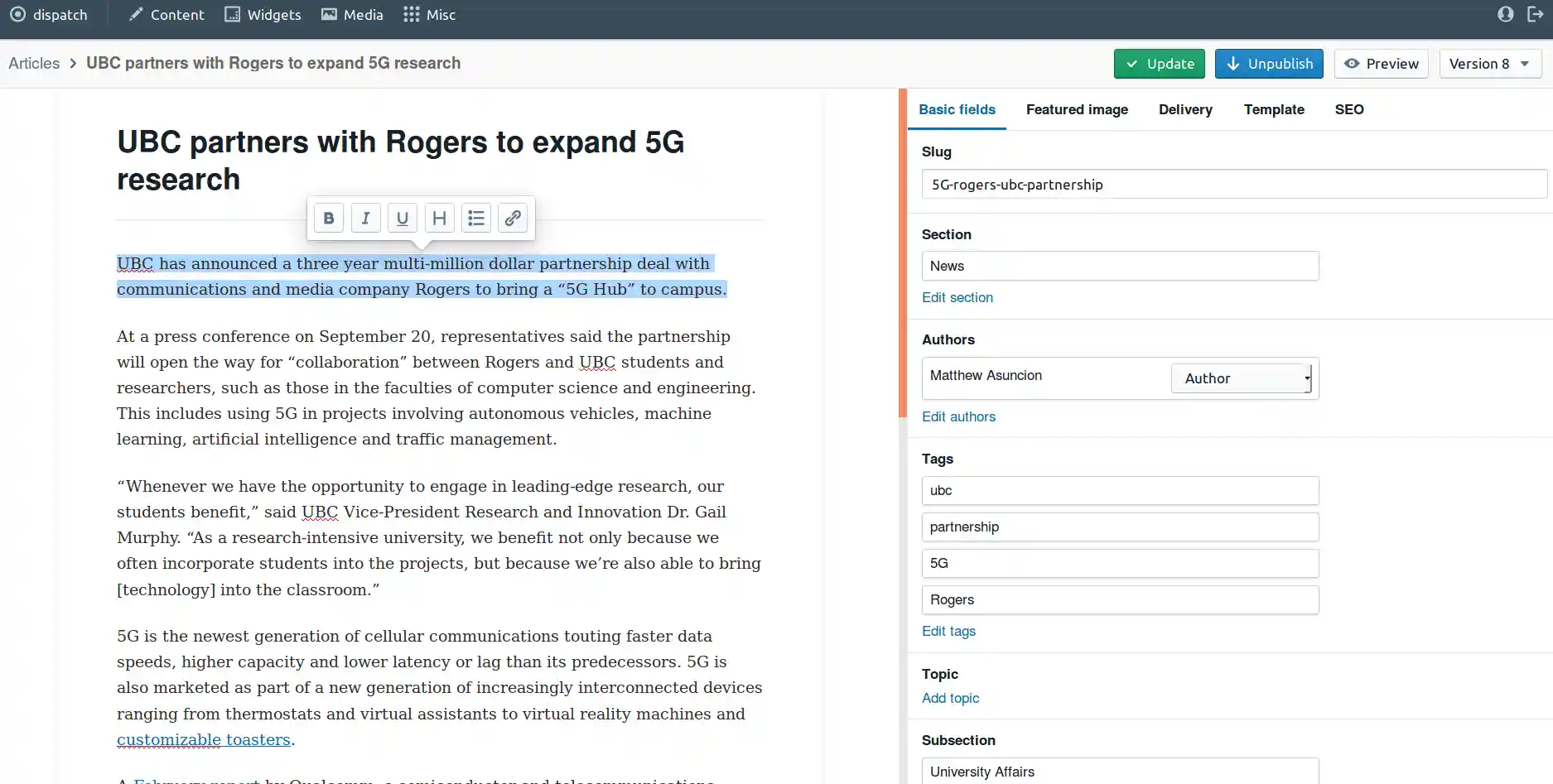Click the Slug input field
Viewport: 1553px width, 784px height.
pyautogui.click(x=1233, y=185)
